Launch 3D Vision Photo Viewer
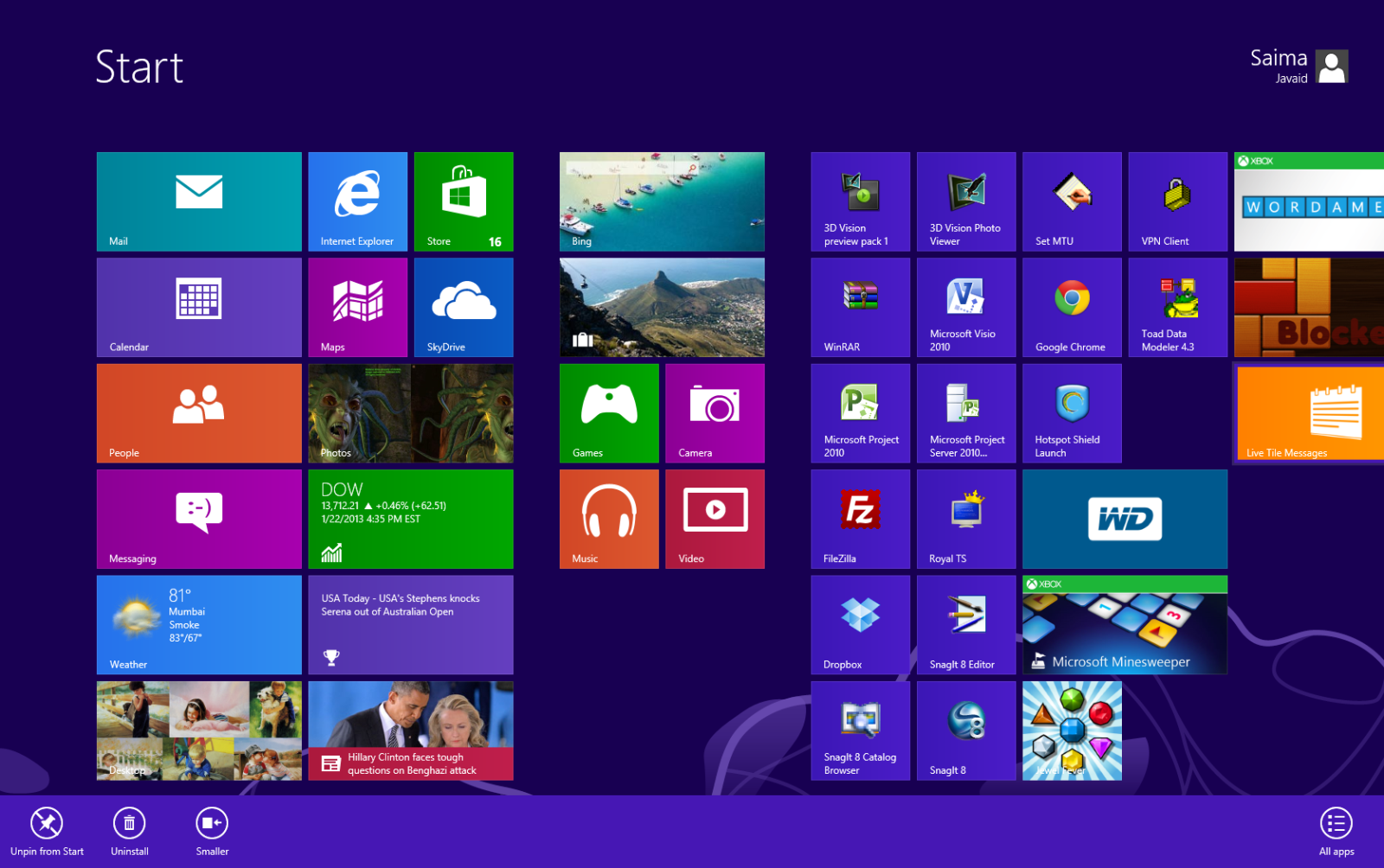This screenshot has width=1384, height=868. coord(966,201)
